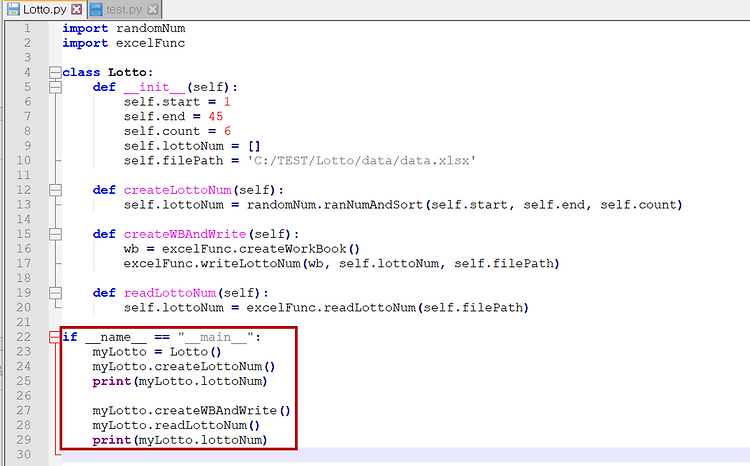Click on 'import excelFunc' text

[124, 43]
